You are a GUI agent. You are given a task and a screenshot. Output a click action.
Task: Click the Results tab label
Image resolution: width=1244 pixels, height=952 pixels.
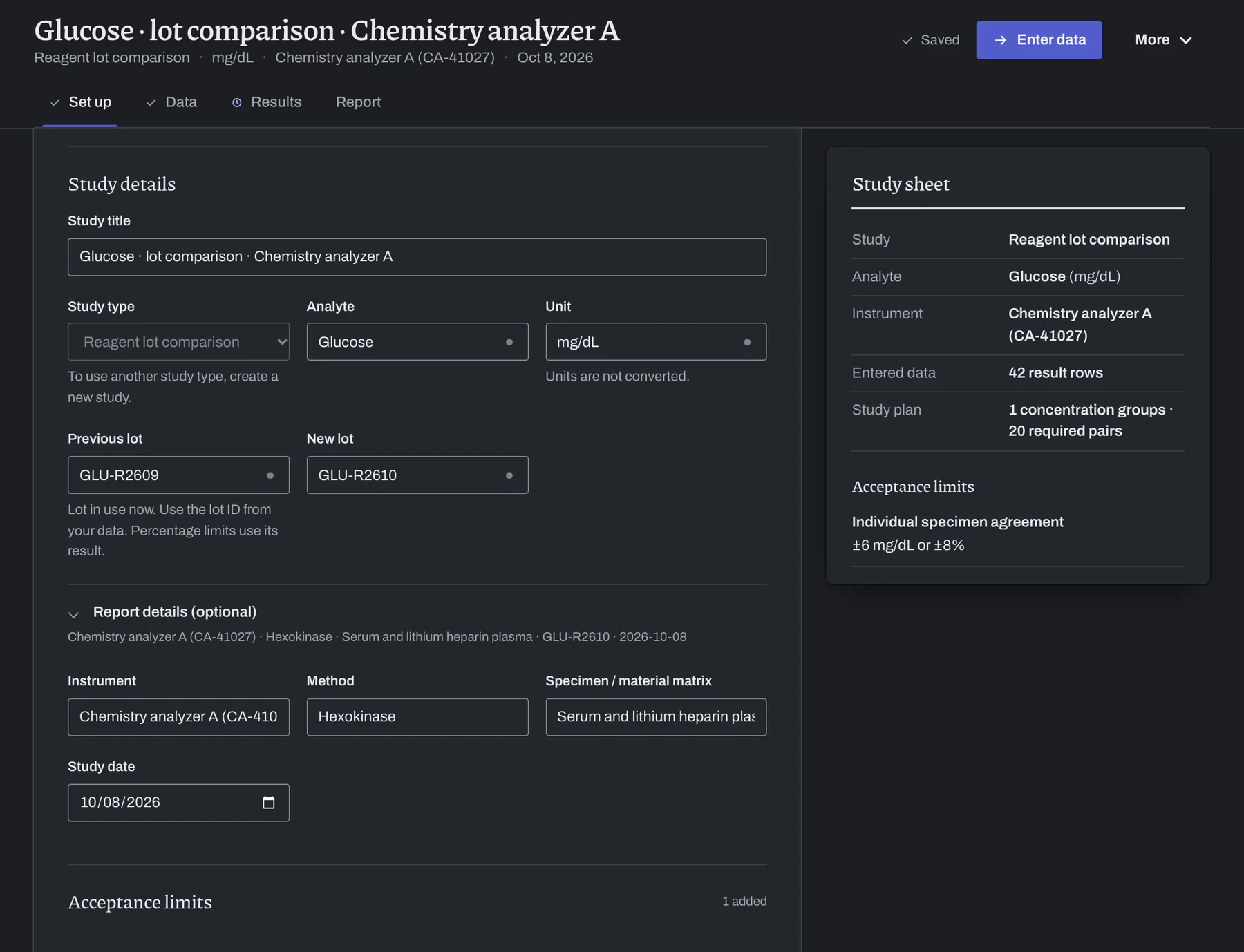276,102
